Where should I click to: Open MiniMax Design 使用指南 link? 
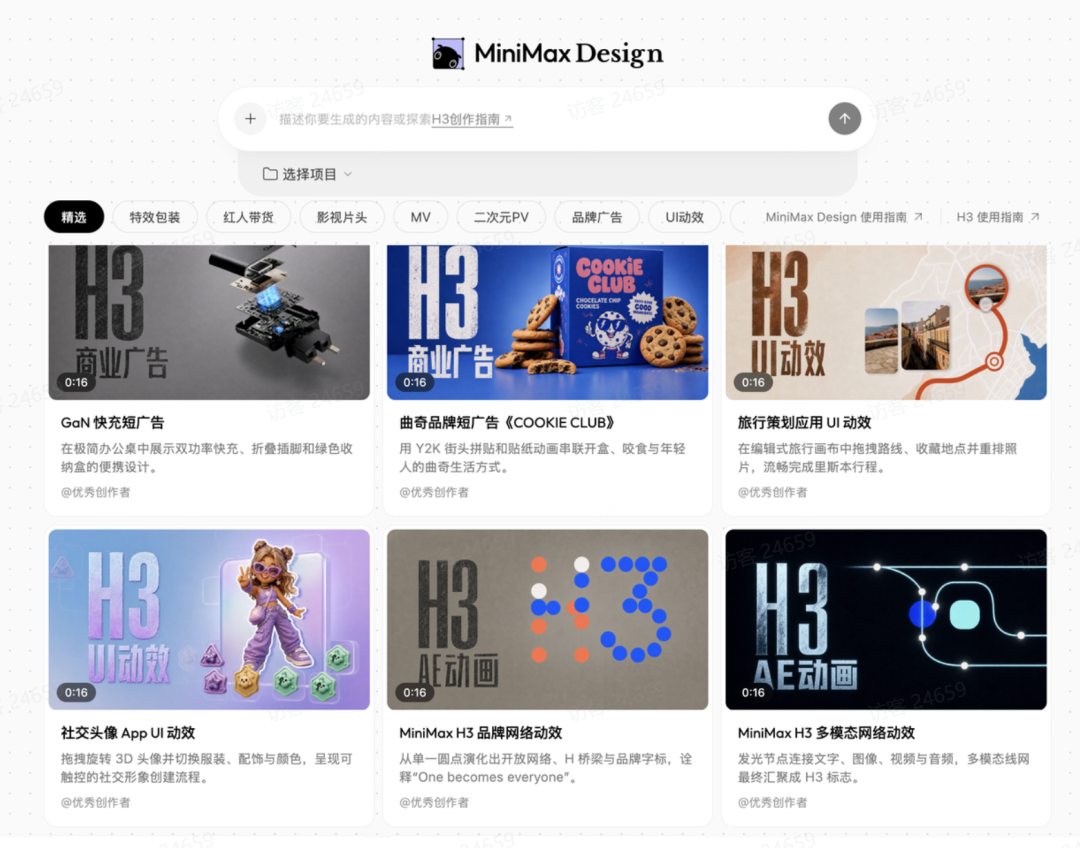(x=844, y=217)
